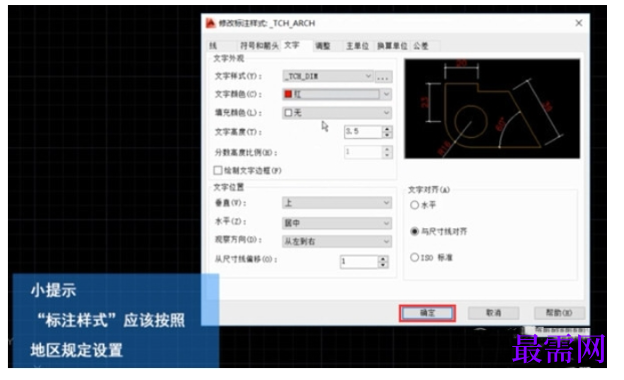
Task: Click the 取消 button
Action: click(x=493, y=313)
